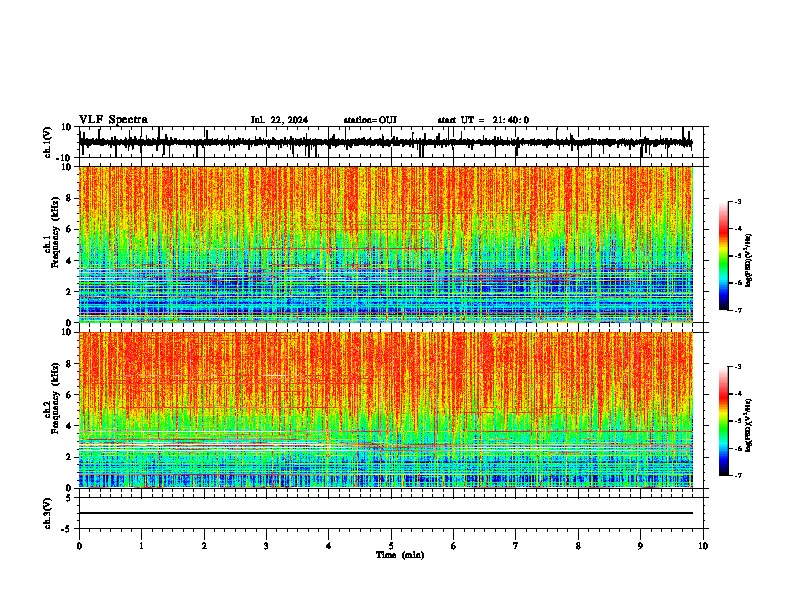Click the ch.2 log(PSD) color bar label
The height and width of the screenshot is (612, 792).
tap(748, 426)
